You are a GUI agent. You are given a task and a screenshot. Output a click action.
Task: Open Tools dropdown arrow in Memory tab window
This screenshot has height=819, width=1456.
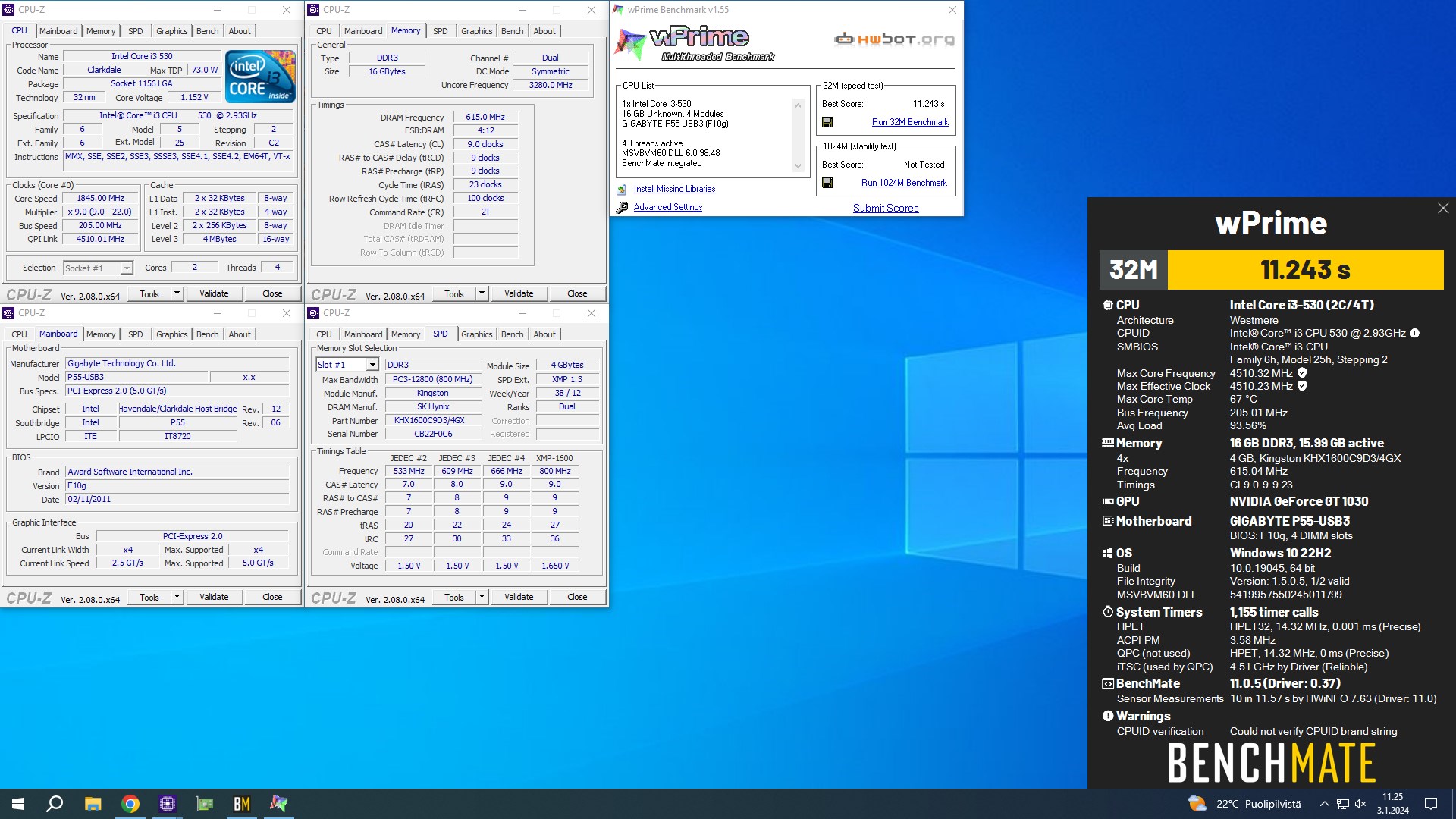[x=482, y=293]
